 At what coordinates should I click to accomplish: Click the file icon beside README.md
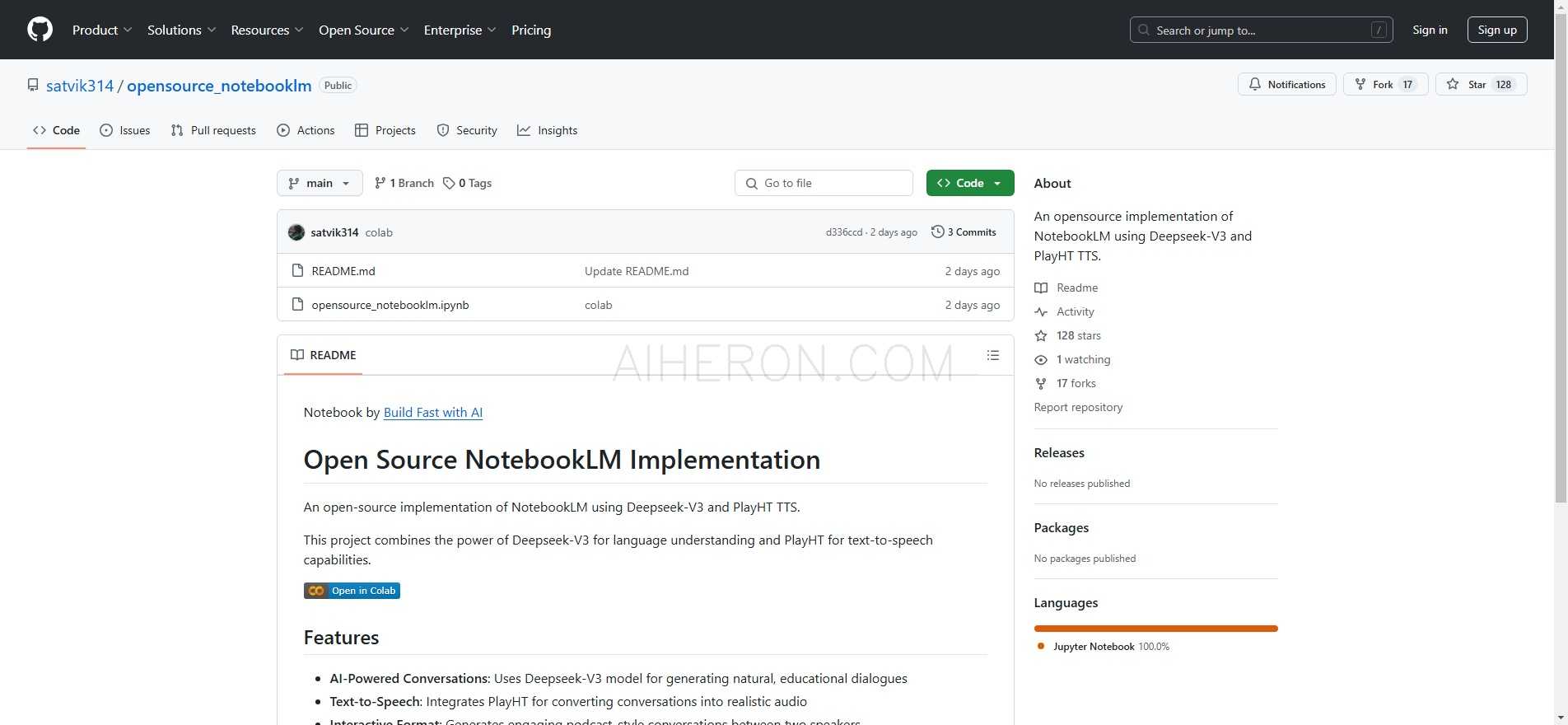[297, 270]
